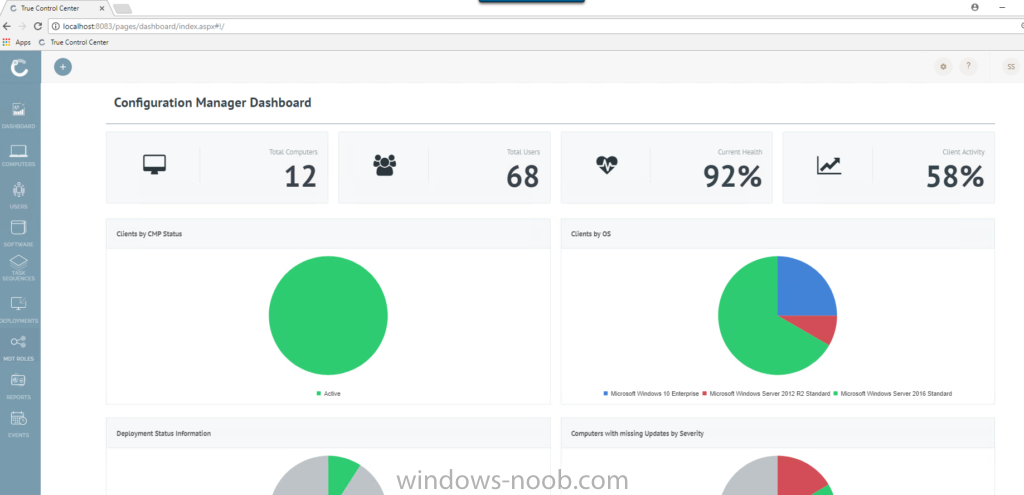Click the Clients by OS panel title
This screenshot has width=1024, height=495.
pyautogui.click(x=591, y=234)
